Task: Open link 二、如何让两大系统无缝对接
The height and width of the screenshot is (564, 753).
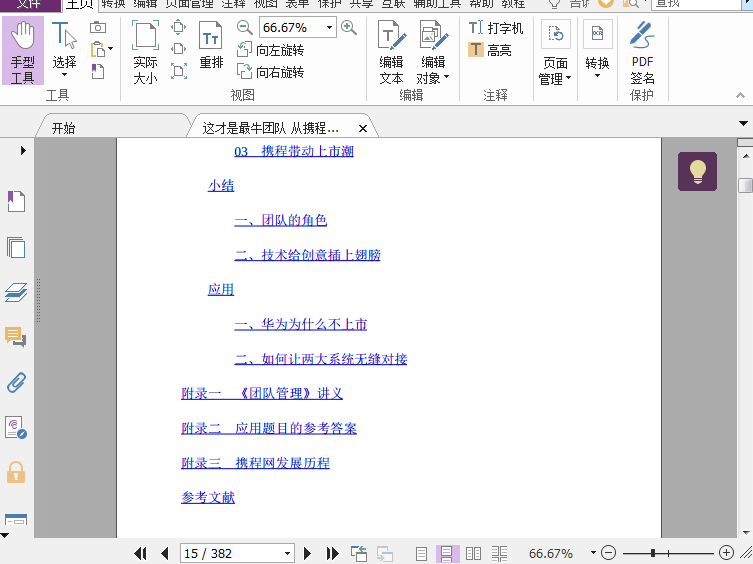Action: pyautogui.click(x=321, y=359)
